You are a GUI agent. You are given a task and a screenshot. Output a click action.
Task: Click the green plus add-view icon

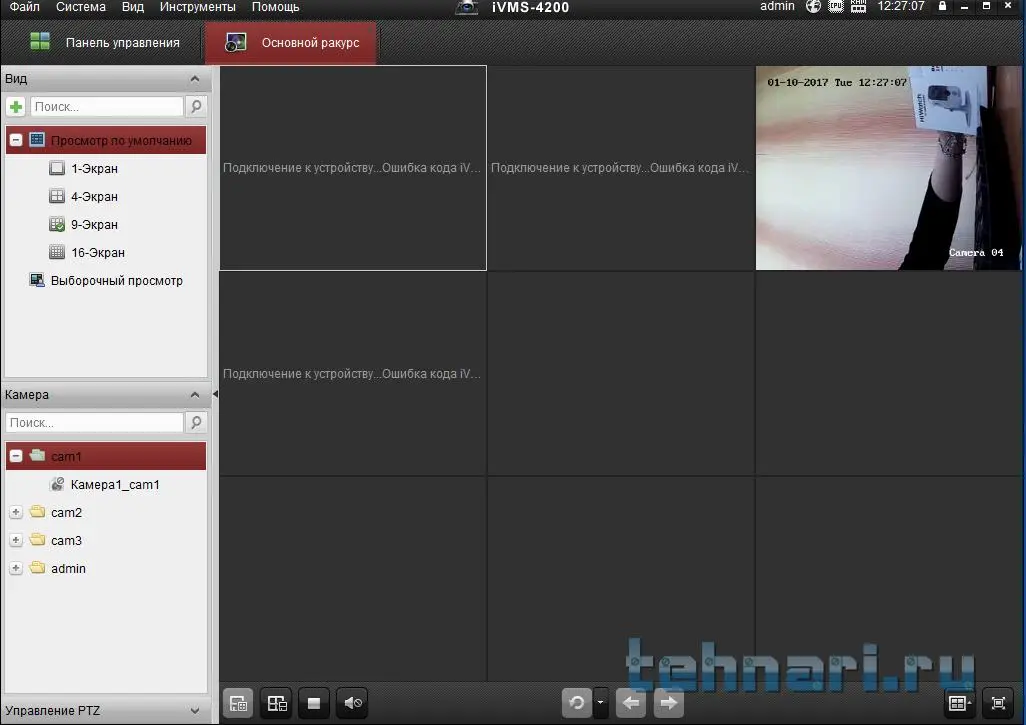(16, 107)
